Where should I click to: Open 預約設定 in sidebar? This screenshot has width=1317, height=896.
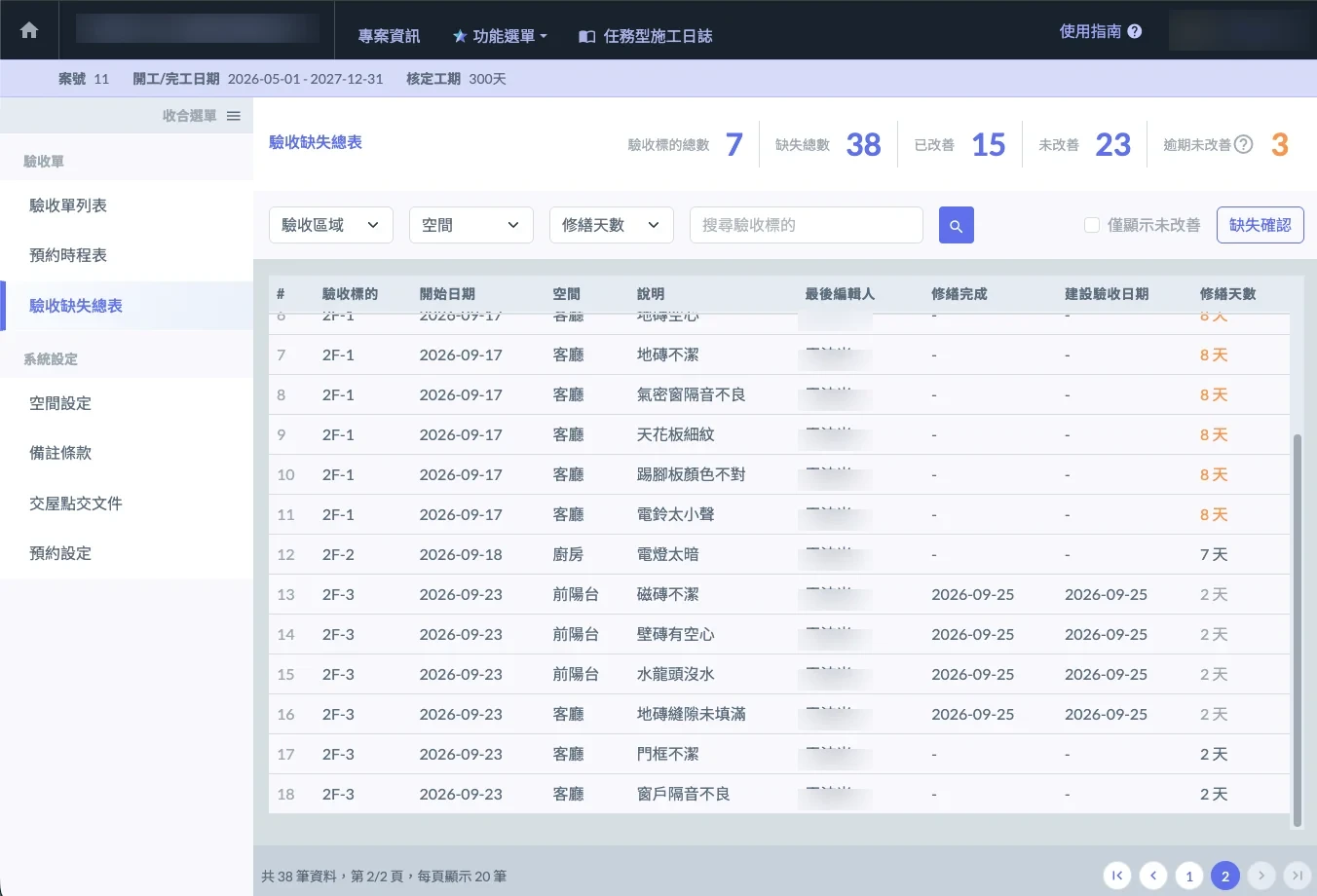pyautogui.click(x=127, y=553)
